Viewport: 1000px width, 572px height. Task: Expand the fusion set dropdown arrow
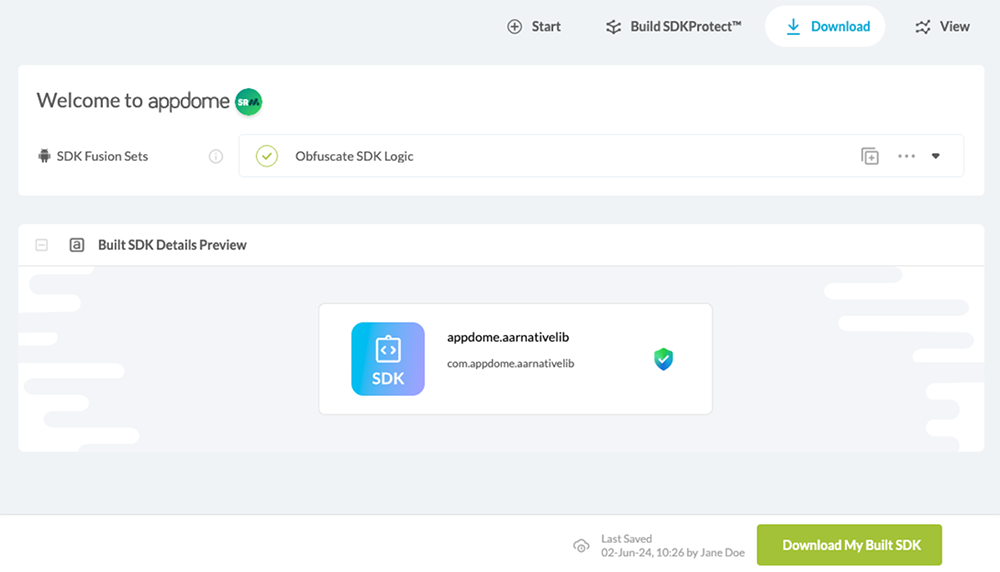pyautogui.click(x=936, y=156)
